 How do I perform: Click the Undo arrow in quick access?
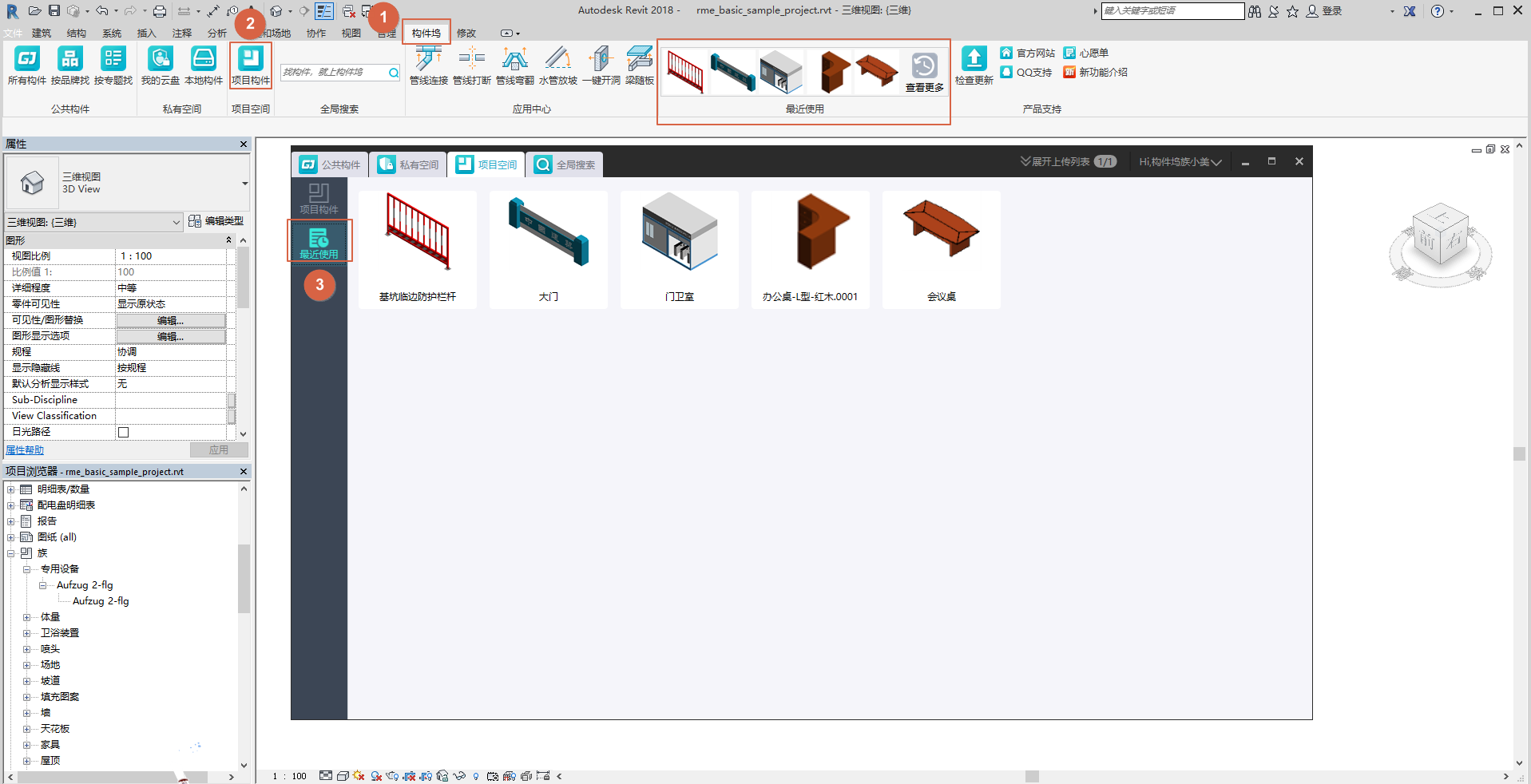101,10
